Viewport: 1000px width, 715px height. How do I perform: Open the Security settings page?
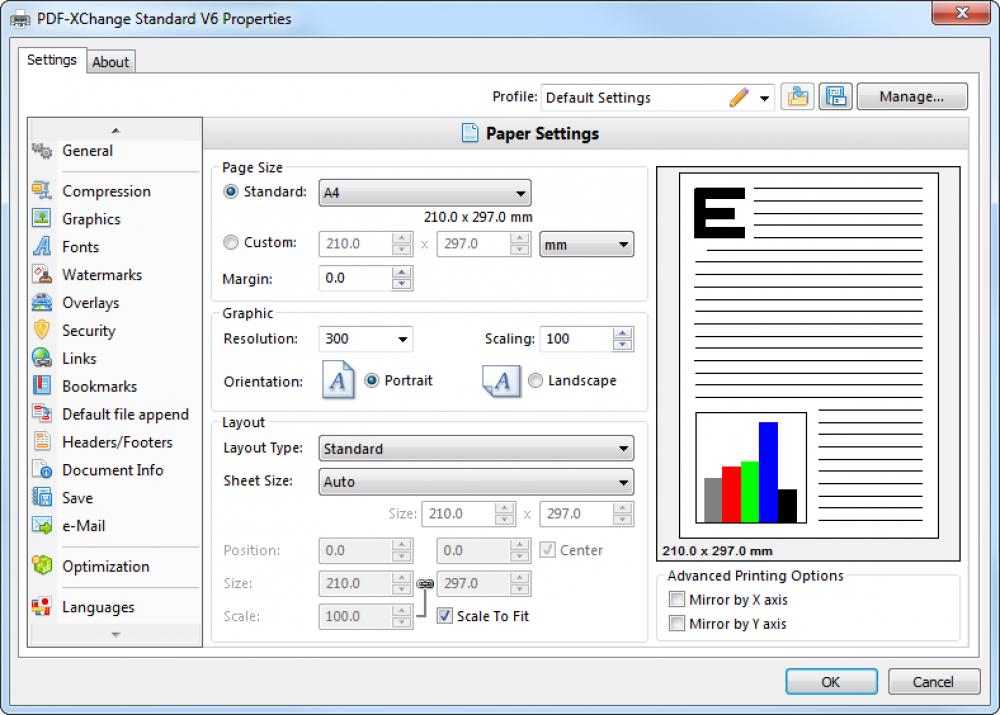coord(88,331)
